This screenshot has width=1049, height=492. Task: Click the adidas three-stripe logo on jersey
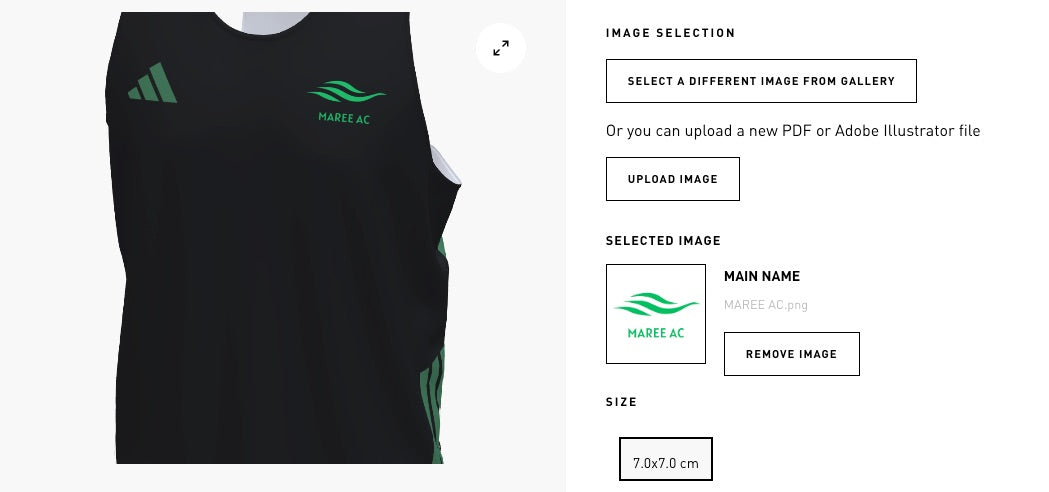pyautogui.click(x=153, y=83)
